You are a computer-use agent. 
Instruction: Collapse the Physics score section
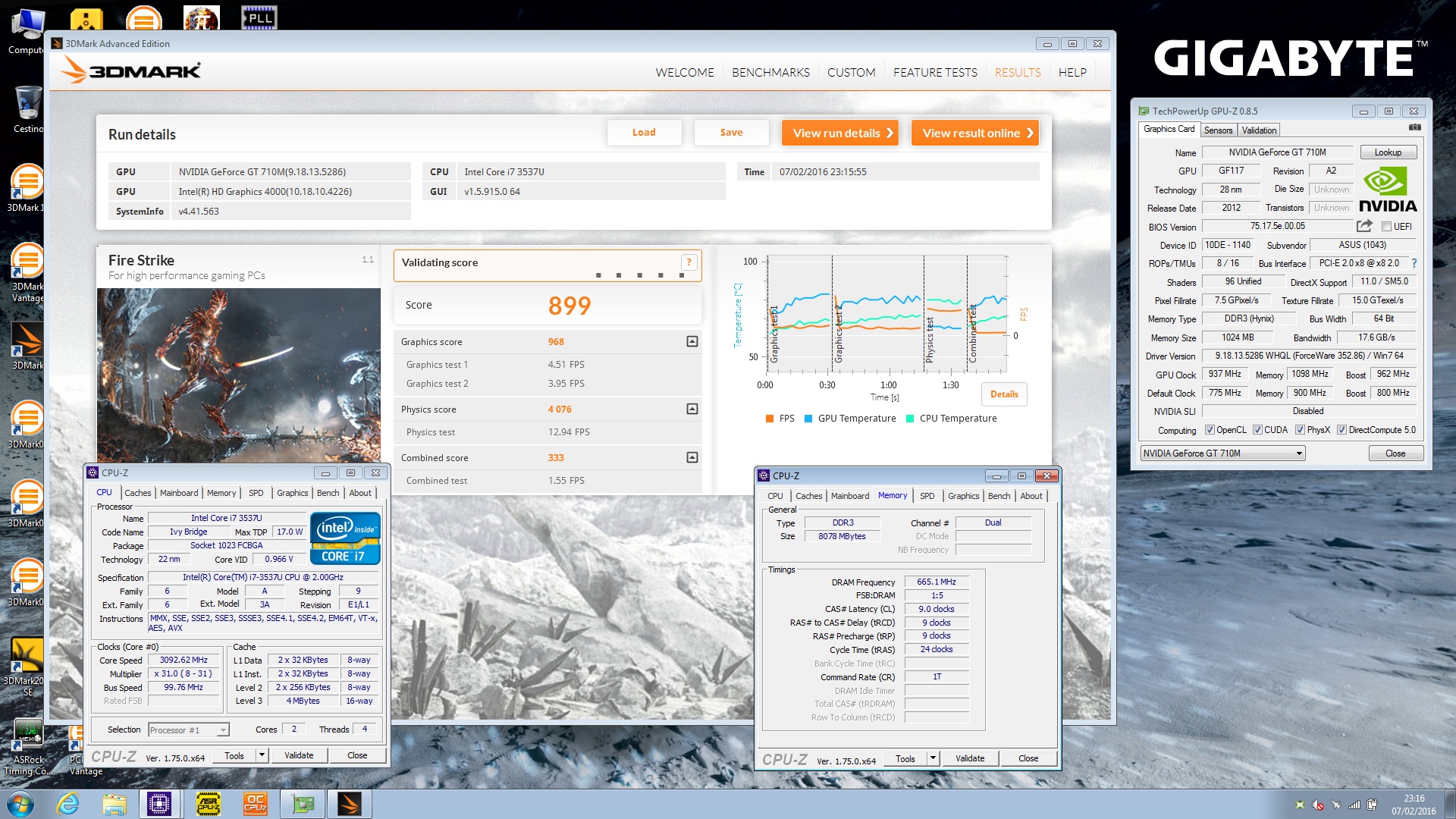click(692, 409)
